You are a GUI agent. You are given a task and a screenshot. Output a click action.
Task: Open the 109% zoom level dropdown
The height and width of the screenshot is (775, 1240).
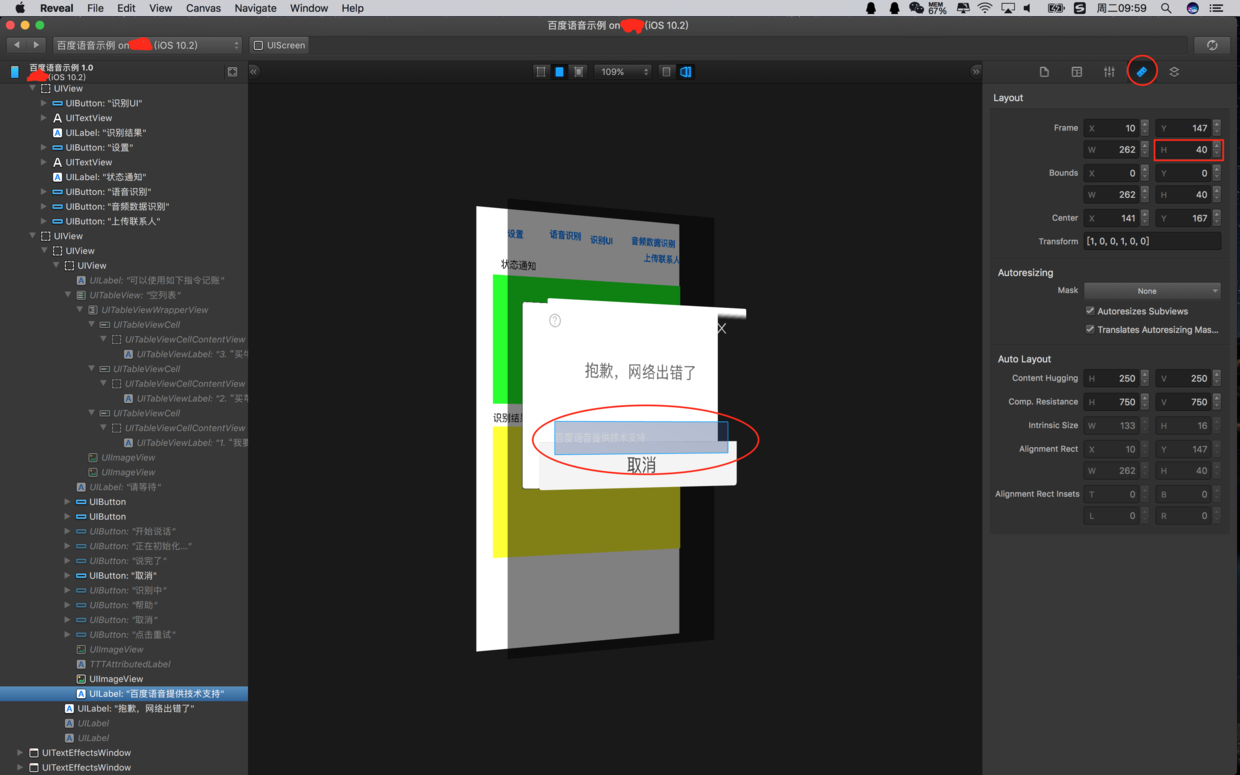click(x=623, y=72)
